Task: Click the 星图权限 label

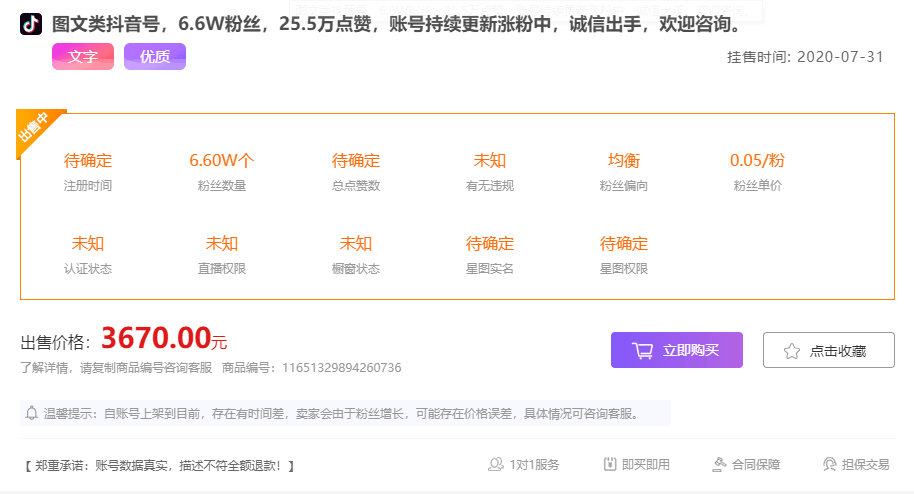Action: coord(624,268)
